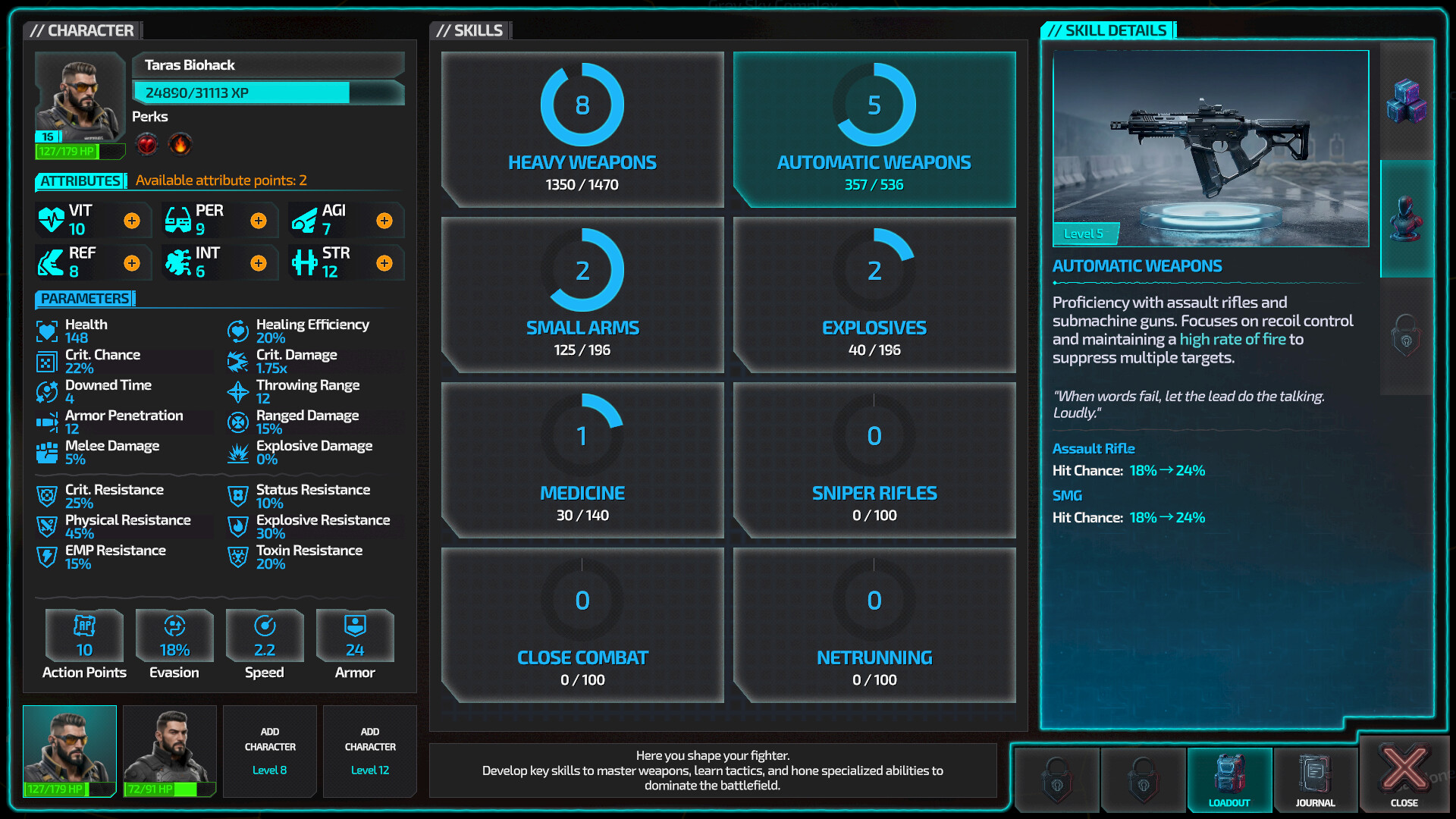The width and height of the screenshot is (1456, 819).
Task: Click the first locked bottom tab
Action: [1057, 780]
